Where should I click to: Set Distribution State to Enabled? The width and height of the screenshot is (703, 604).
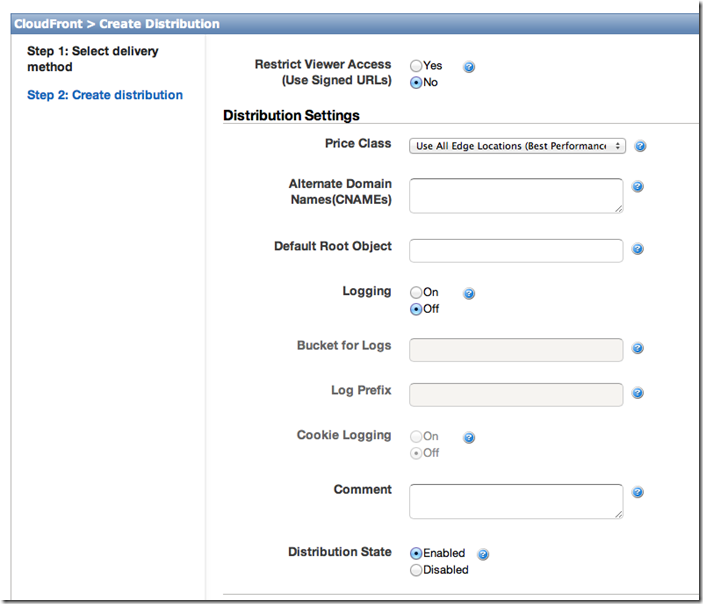pos(416,553)
